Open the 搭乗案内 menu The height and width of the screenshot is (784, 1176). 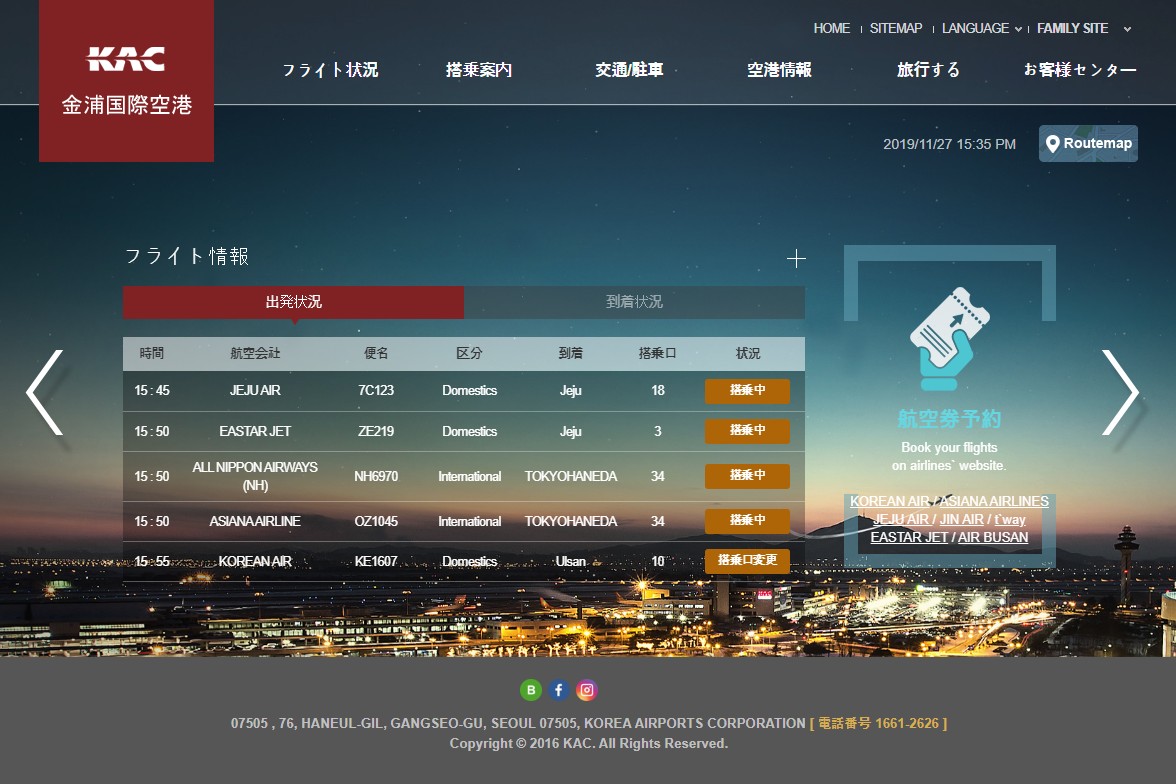[478, 70]
